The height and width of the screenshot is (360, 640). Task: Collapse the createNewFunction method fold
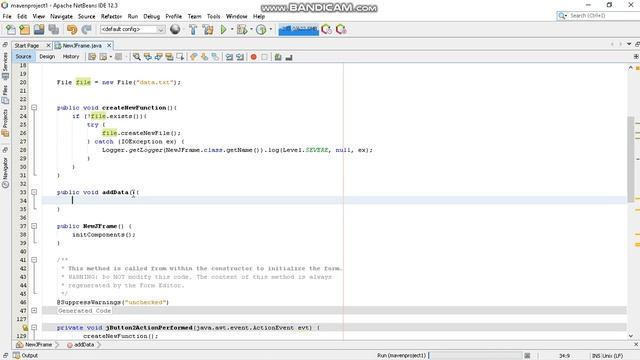pos(34,108)
